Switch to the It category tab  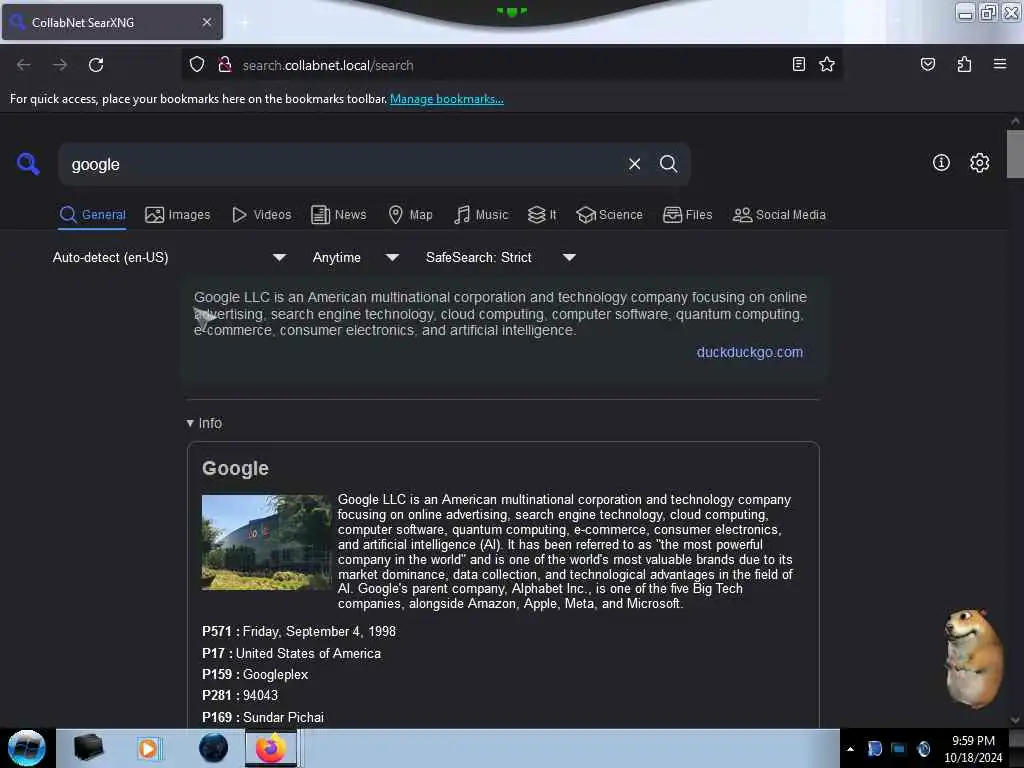pyautogui.click(x=542, y=215)
